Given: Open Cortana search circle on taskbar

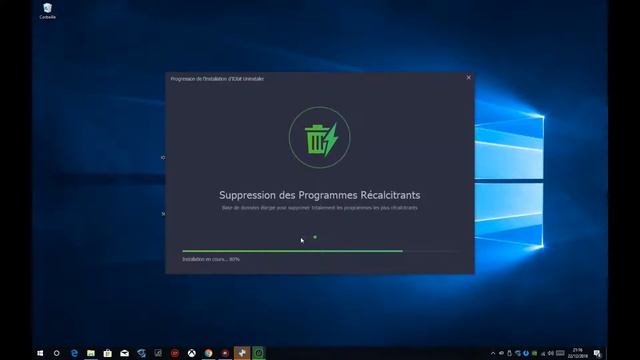Looking at the screenshot, I should click(57, 353).
